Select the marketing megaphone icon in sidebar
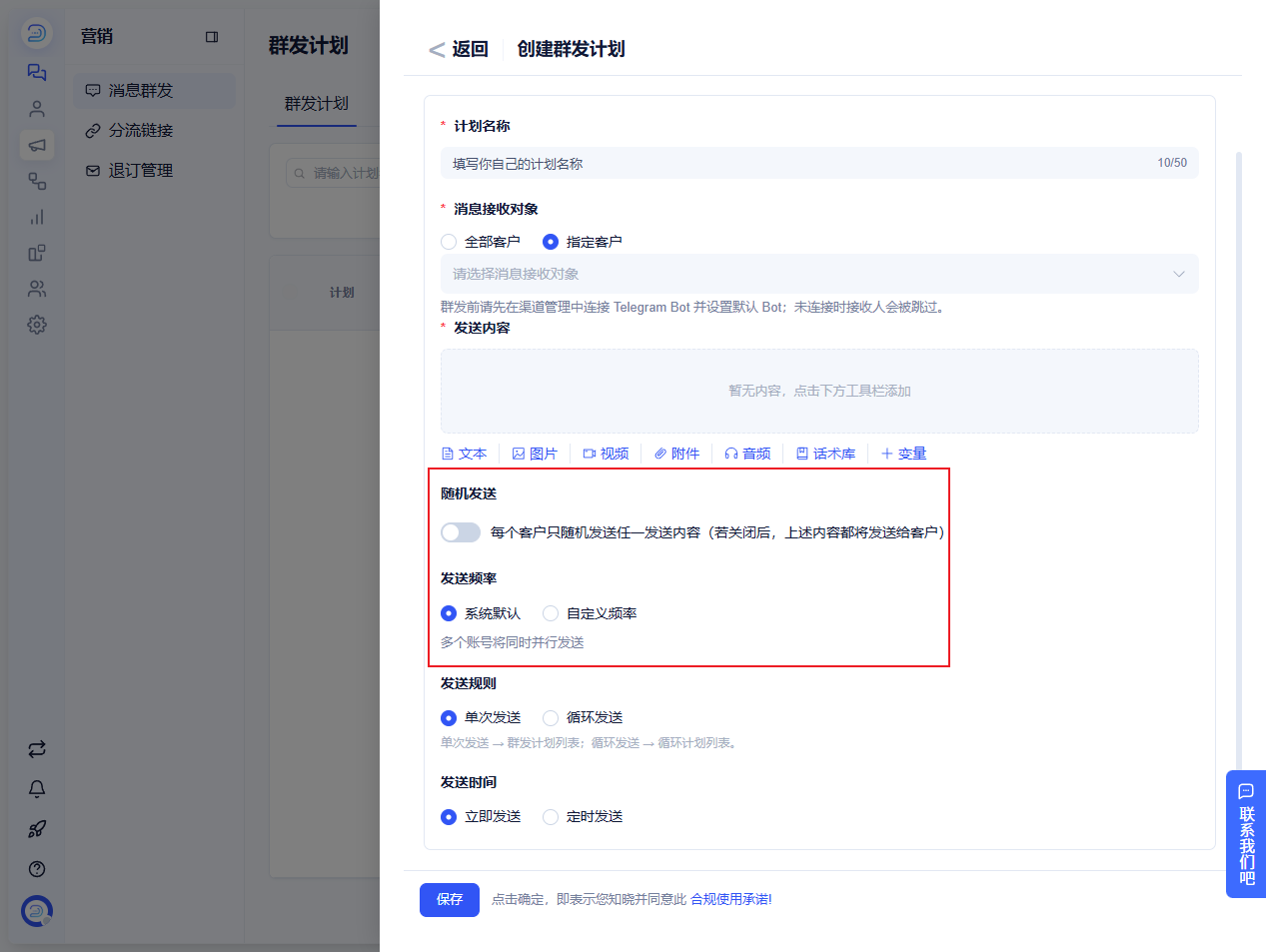The image size is (1266, 952). [x=37, y=145]
